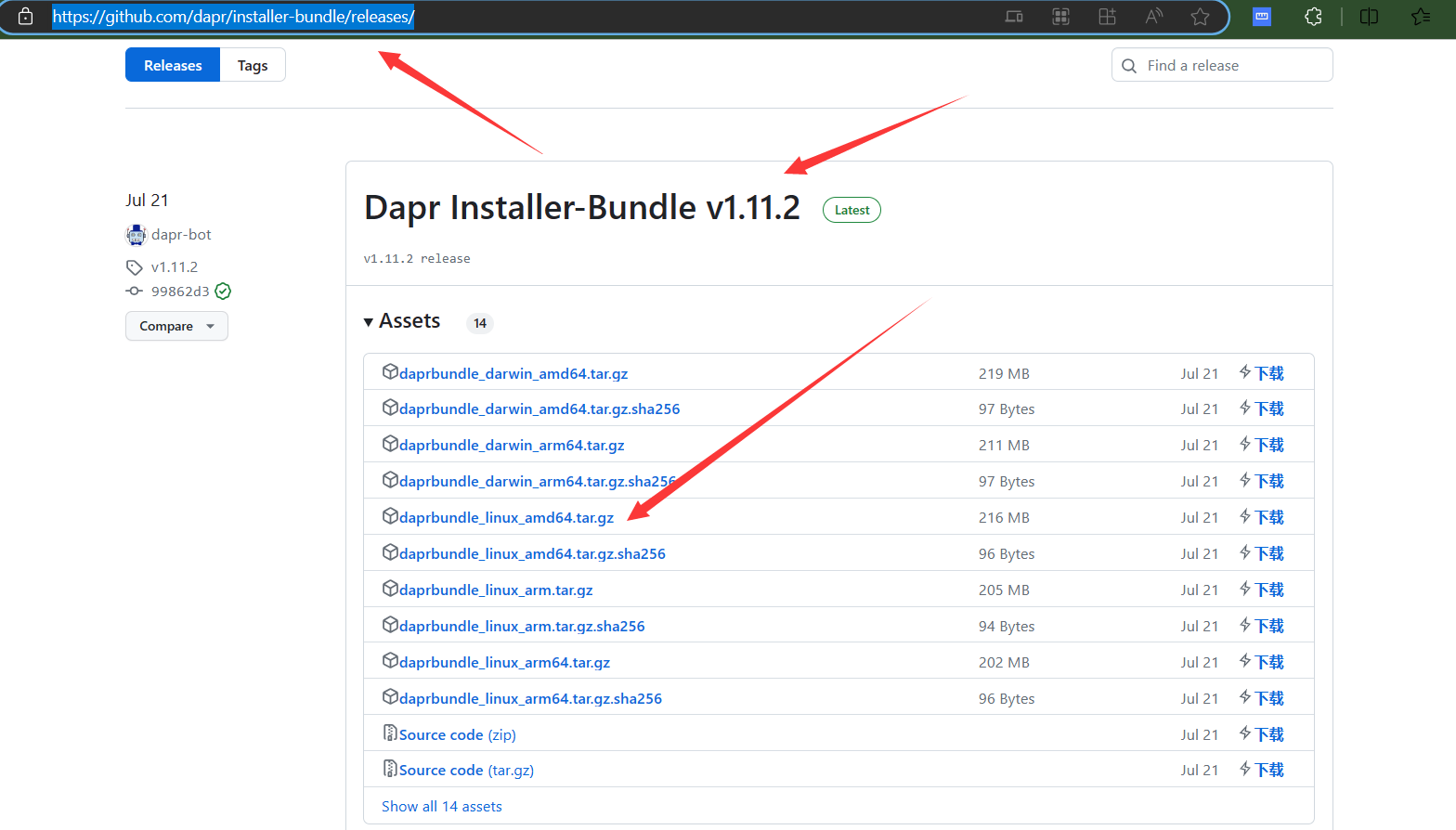
Task: Click the v1.11.2 release description text
Action: click(x=417, y=259)
